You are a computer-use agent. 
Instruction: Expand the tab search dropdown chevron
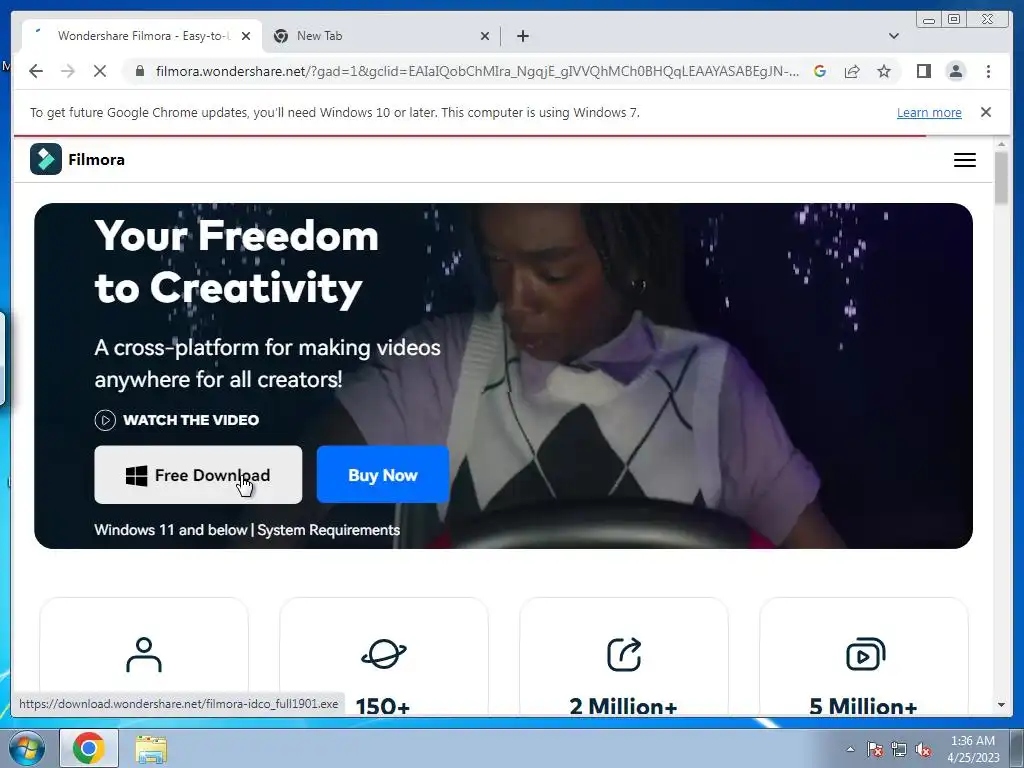893,36
